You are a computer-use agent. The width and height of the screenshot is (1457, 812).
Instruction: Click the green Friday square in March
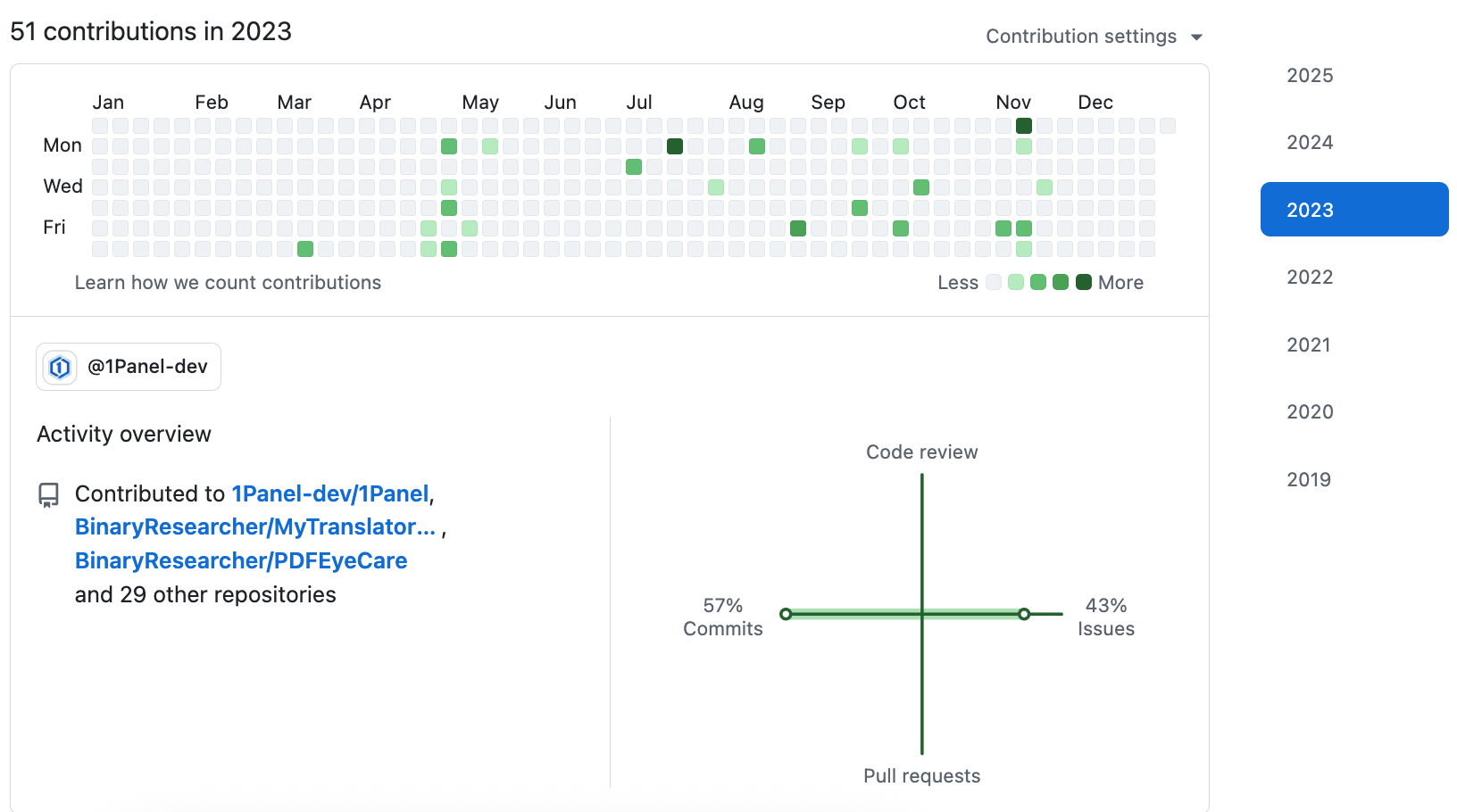click(304, 249)
